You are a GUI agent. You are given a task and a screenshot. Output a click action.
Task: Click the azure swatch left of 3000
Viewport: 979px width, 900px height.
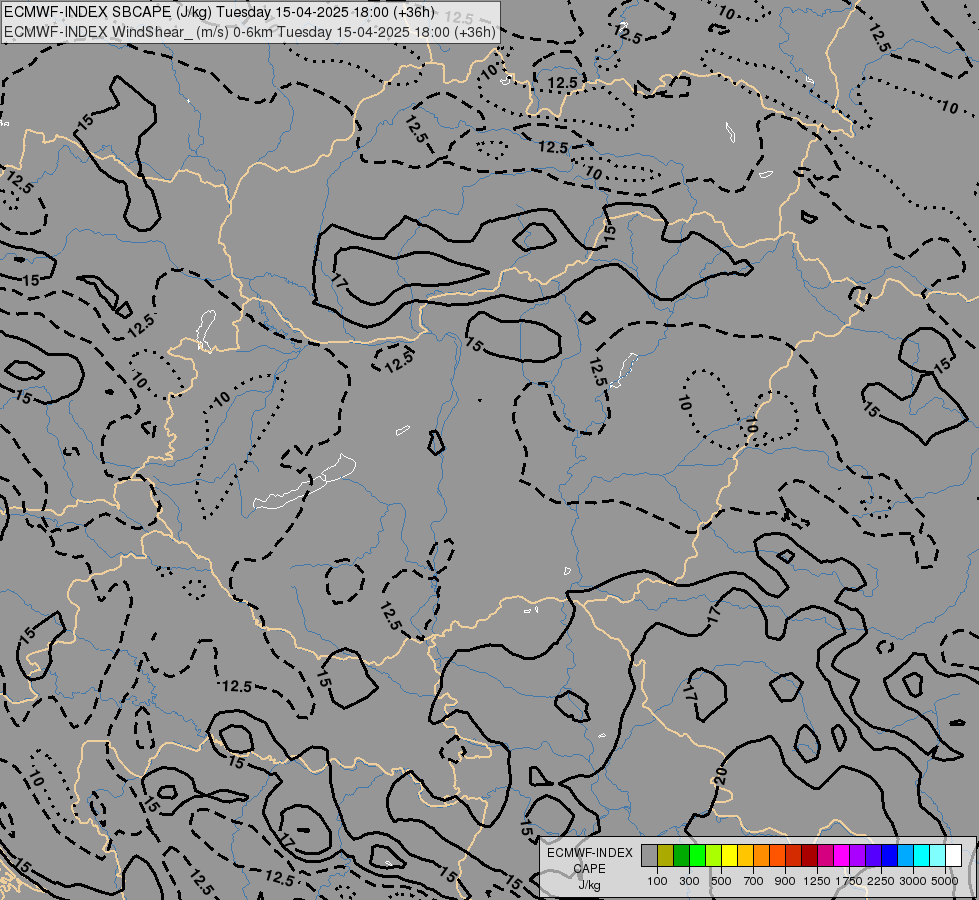tap(906, 856)
